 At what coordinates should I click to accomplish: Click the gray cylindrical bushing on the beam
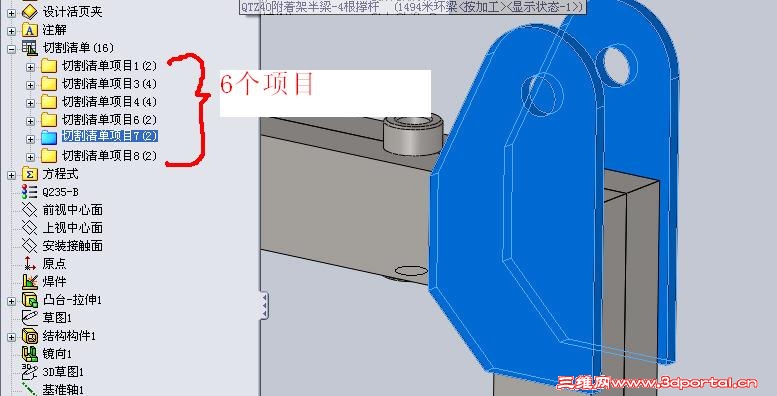[x=413, y=134]
